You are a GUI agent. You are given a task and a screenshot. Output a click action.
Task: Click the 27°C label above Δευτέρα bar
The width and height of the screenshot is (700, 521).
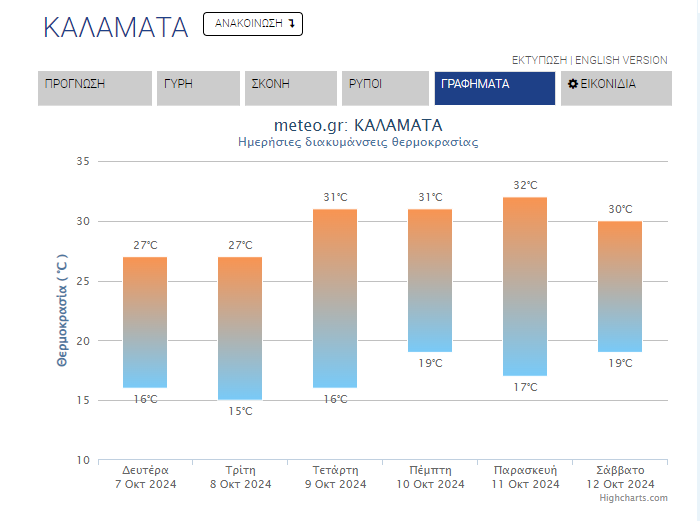click(146, 245)
